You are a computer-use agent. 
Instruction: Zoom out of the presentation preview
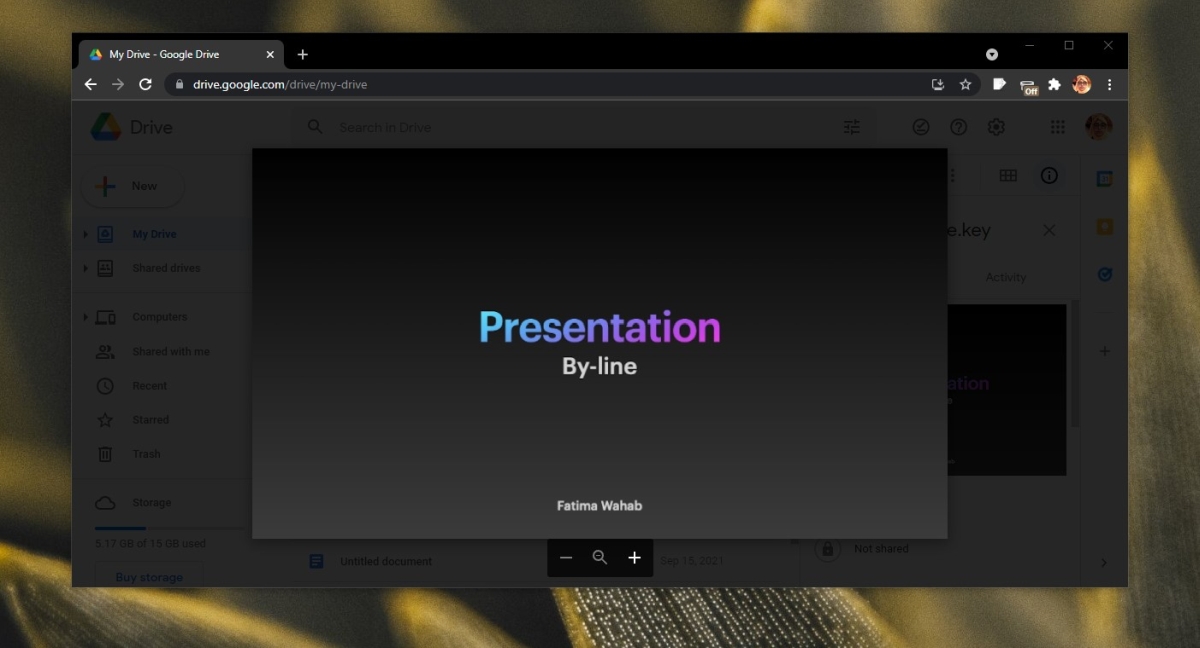pos(566,558)
